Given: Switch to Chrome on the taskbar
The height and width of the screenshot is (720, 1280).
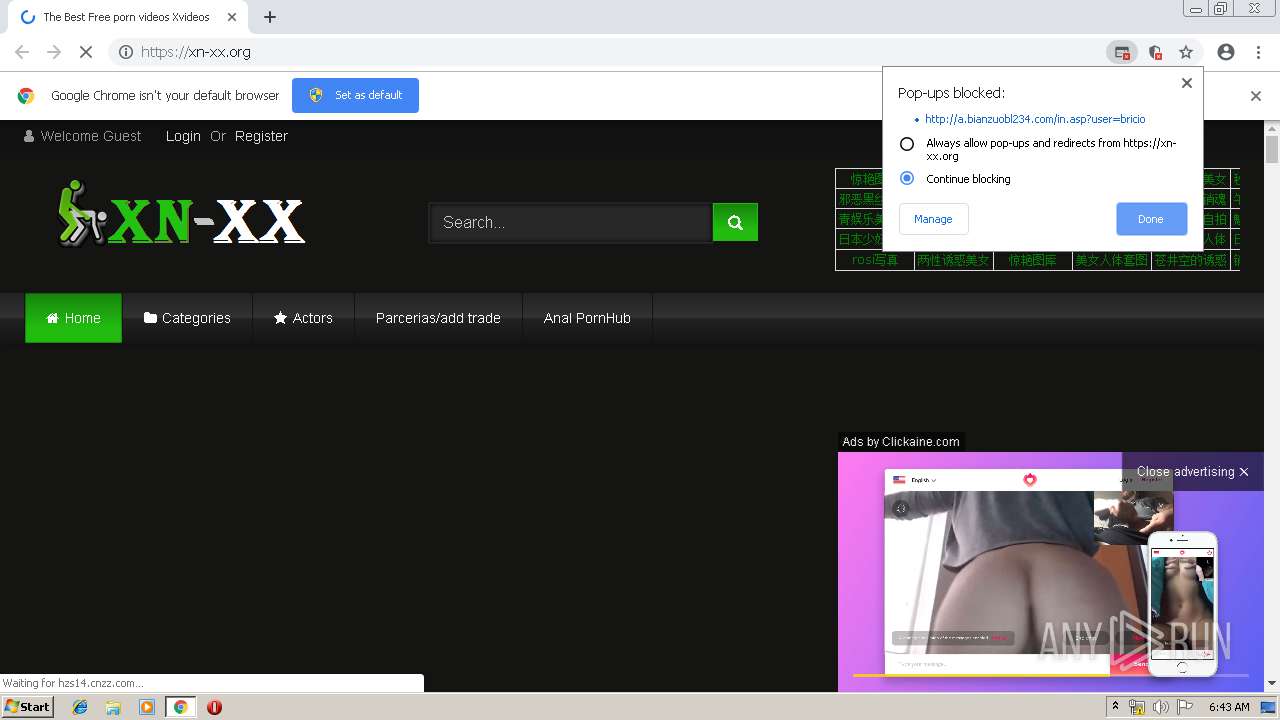Looking at the screenshot, I should [181, 707].
